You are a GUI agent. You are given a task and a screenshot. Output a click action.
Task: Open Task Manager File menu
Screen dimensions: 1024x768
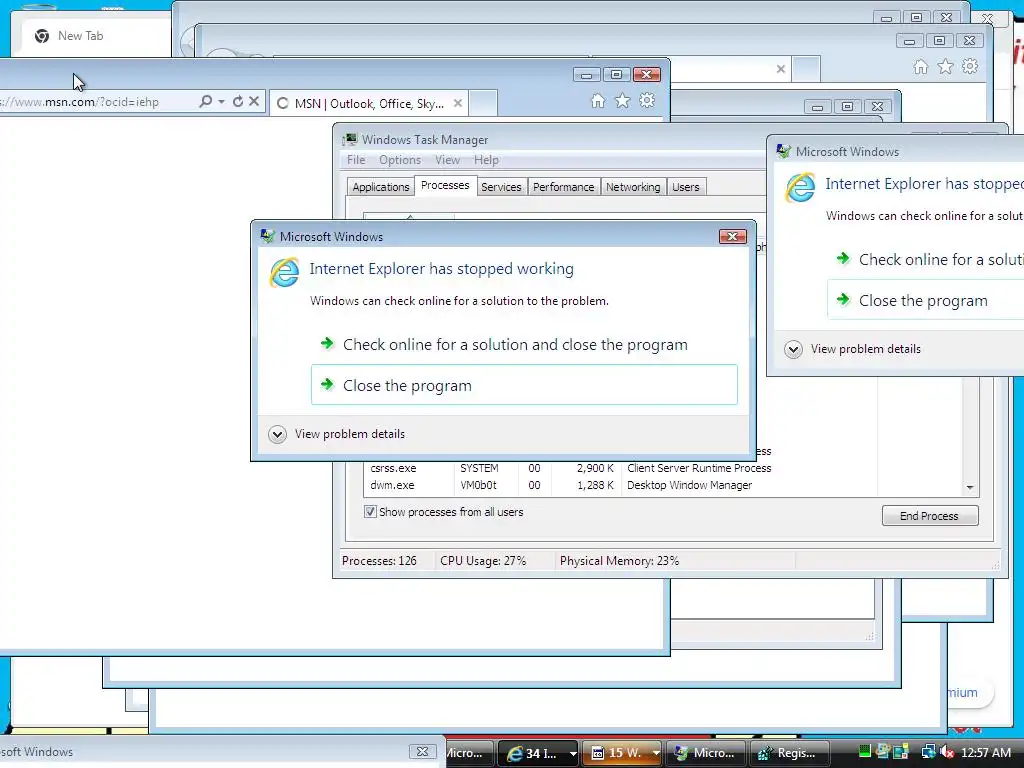(356, 160)
